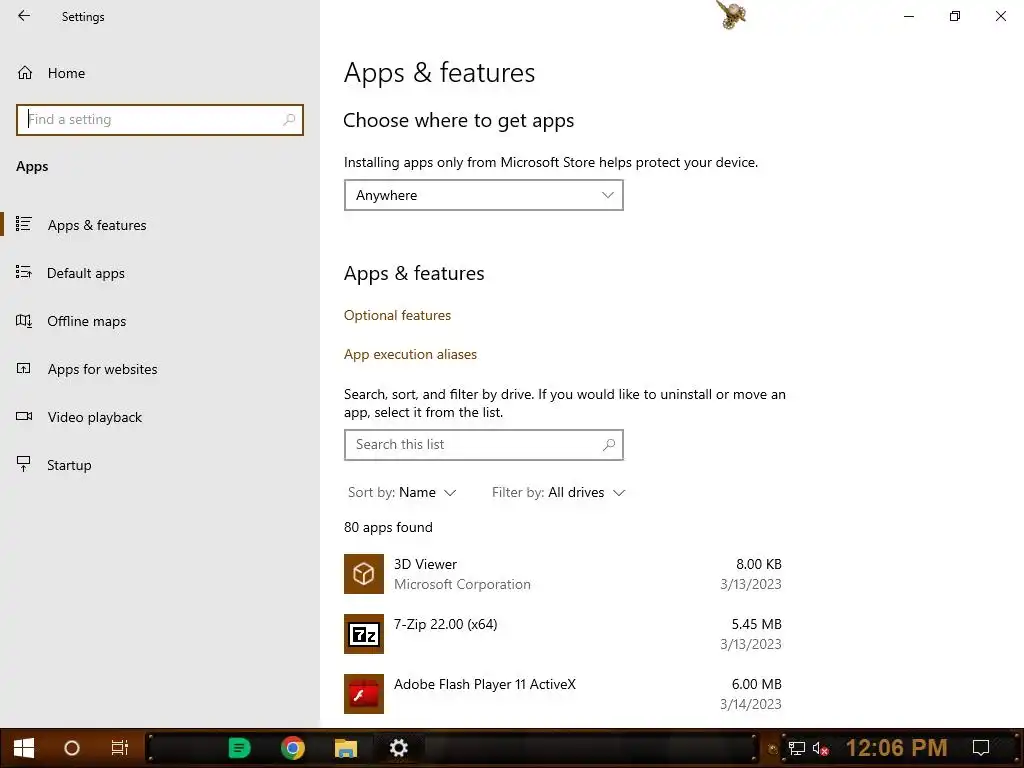Open the 12:06 PM clock
This screenshot has width=1024, height=768.
(x=897, y=748)
